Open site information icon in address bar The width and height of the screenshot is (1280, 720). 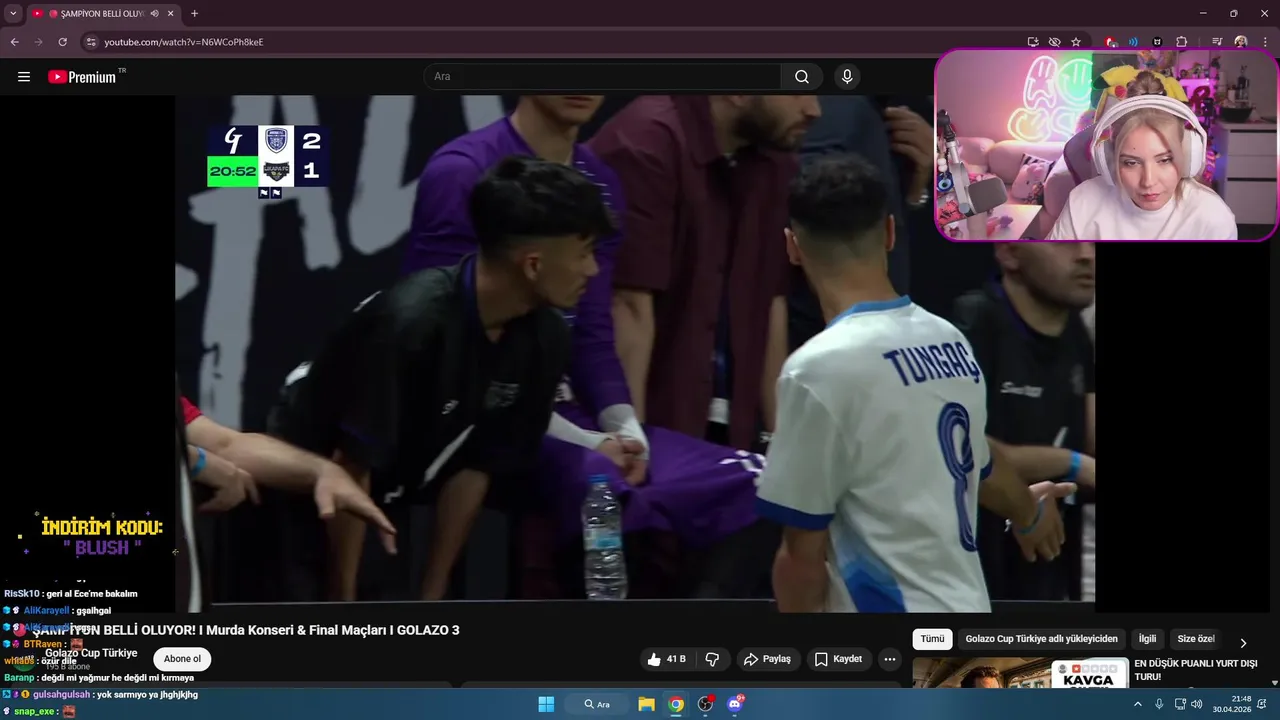[x=91, y=42]
